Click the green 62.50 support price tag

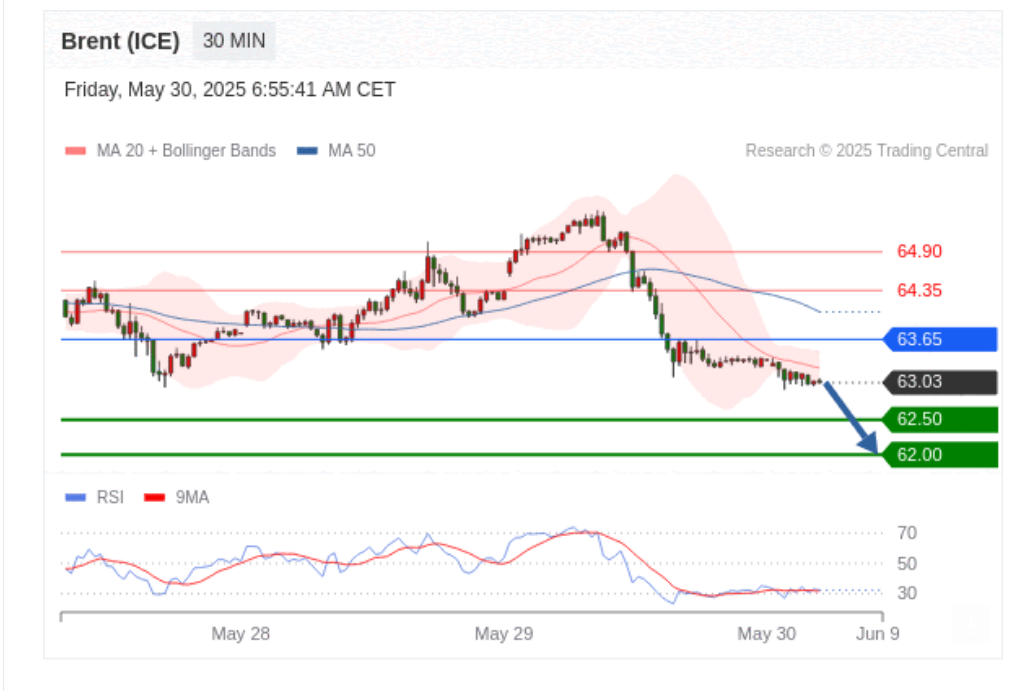940,419
